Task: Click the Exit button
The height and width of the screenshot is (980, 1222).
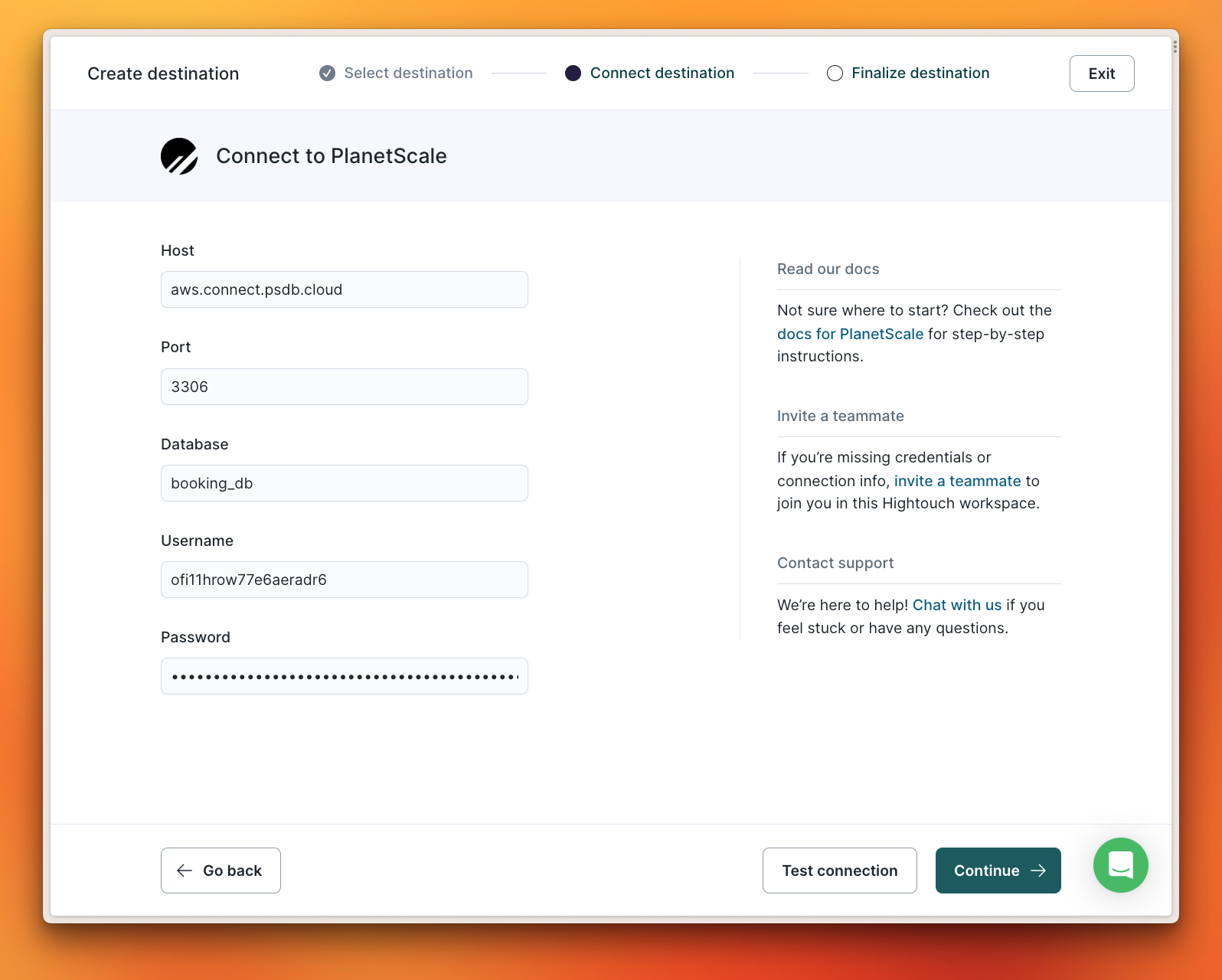Action: coord(1102,73)
